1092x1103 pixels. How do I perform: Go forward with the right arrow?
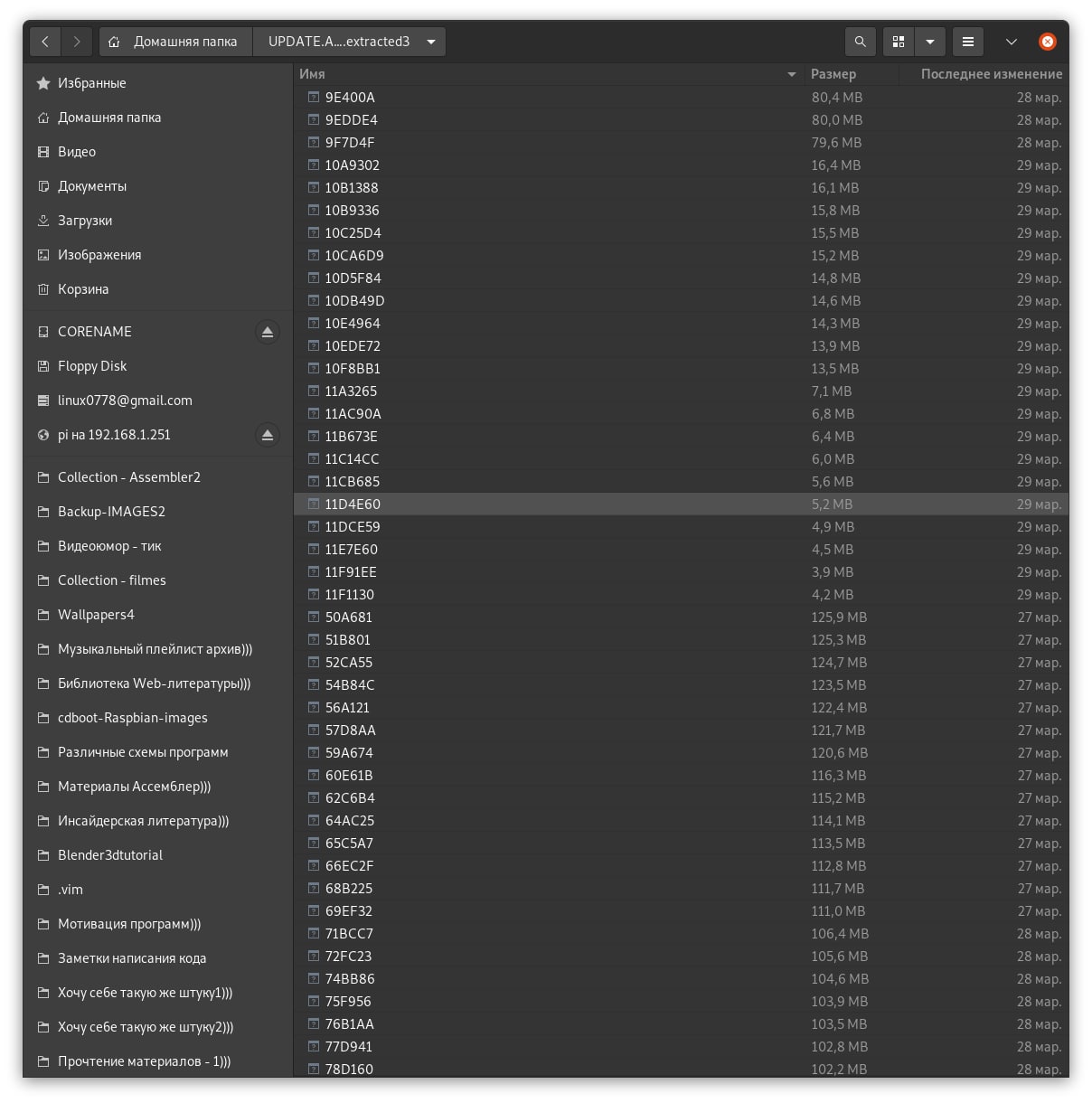click(x=77, y=42)
